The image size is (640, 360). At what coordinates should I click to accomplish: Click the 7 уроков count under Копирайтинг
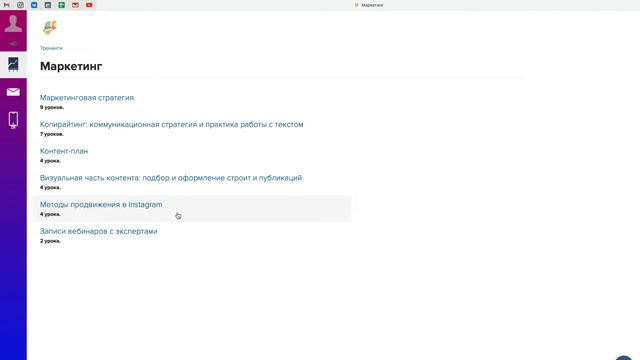pos(51,134)
